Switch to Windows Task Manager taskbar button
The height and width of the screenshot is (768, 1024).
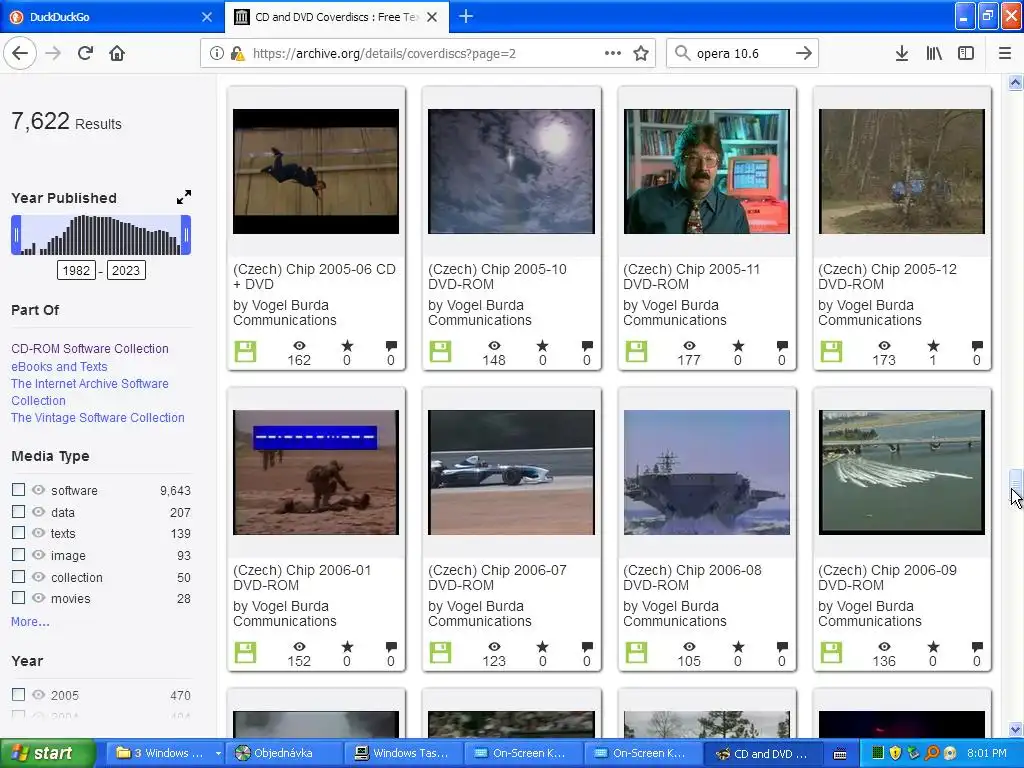click(403, 754)
